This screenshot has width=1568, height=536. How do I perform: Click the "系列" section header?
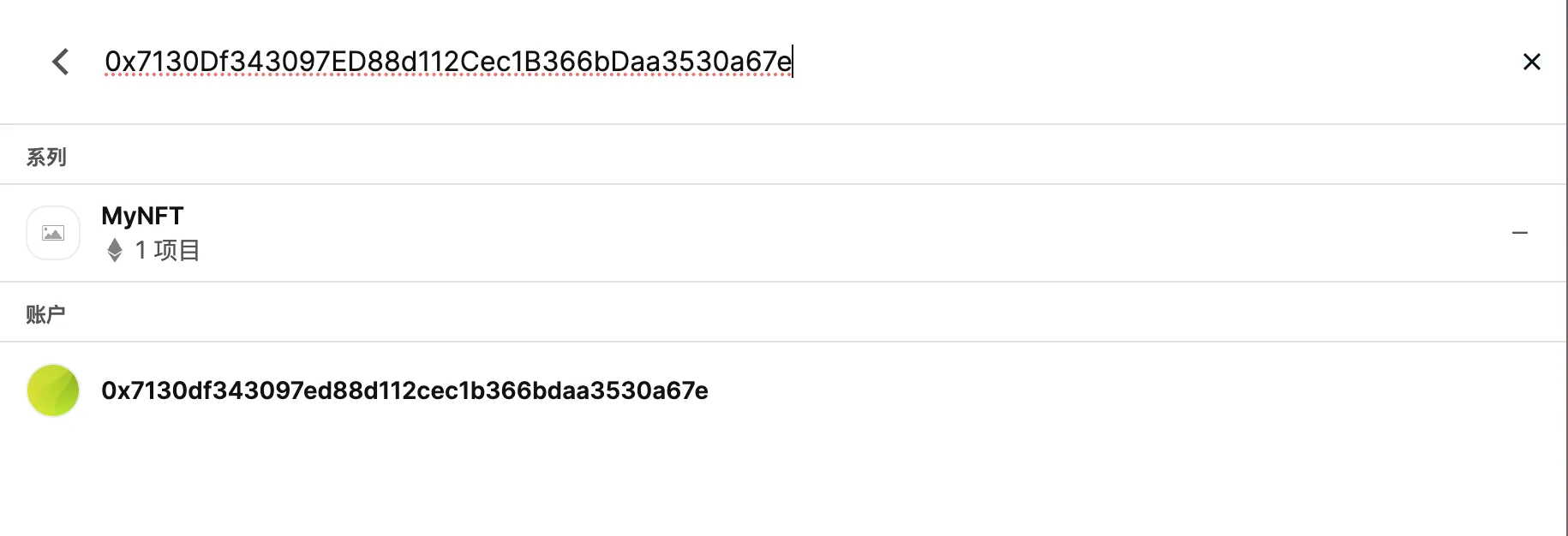[46, 157]
